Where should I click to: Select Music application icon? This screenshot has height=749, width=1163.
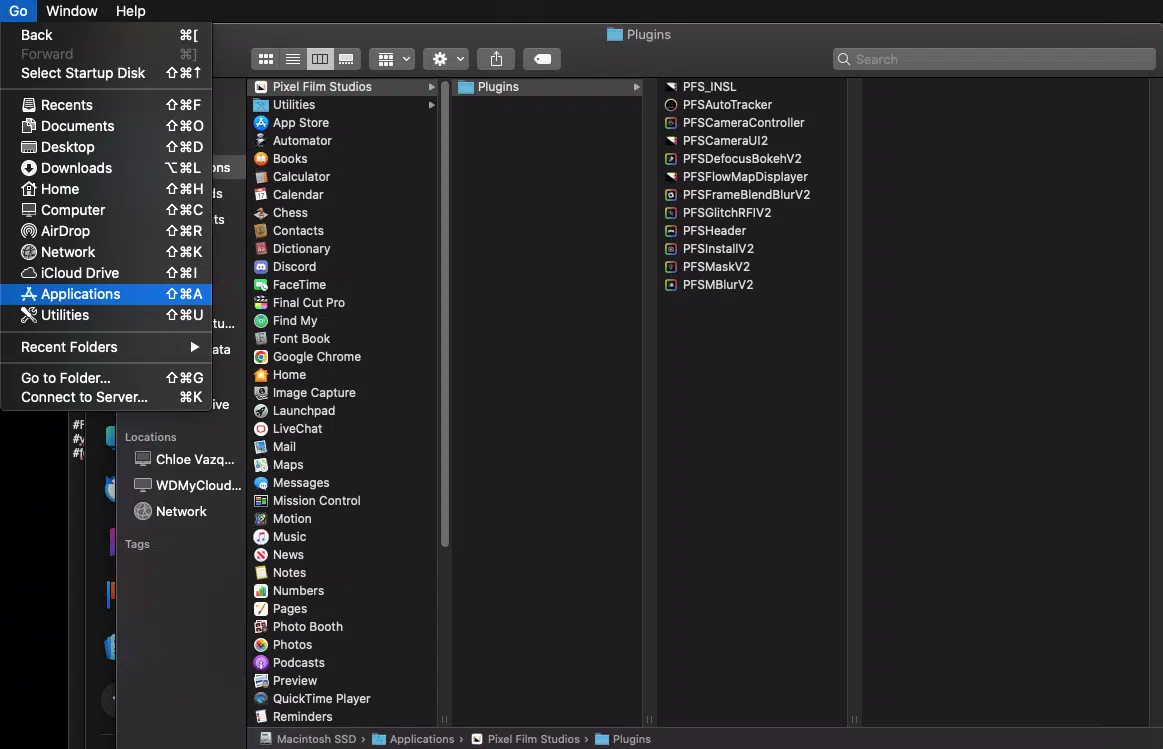click(261, 537)
